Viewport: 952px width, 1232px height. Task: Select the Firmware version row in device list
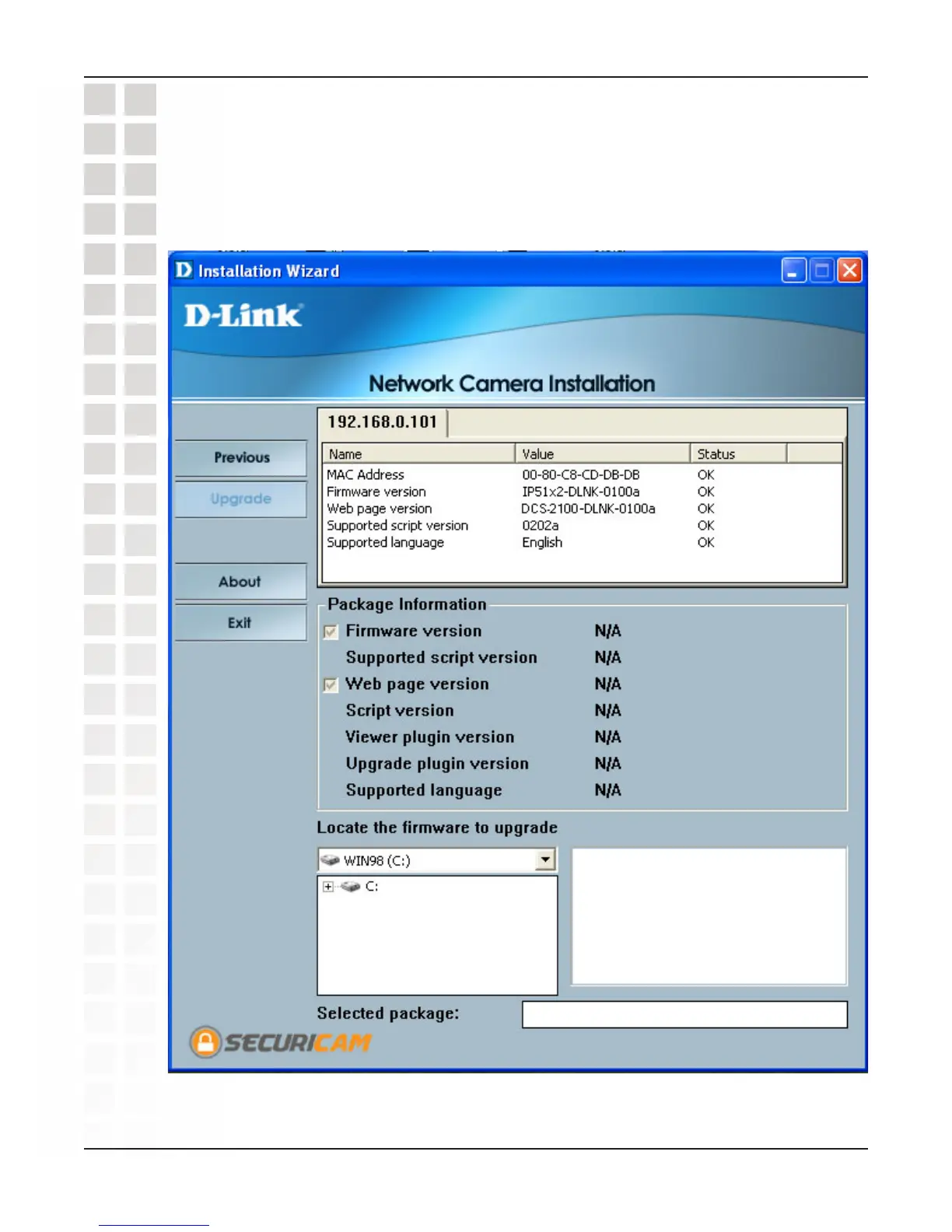click(x=582, y=492)
